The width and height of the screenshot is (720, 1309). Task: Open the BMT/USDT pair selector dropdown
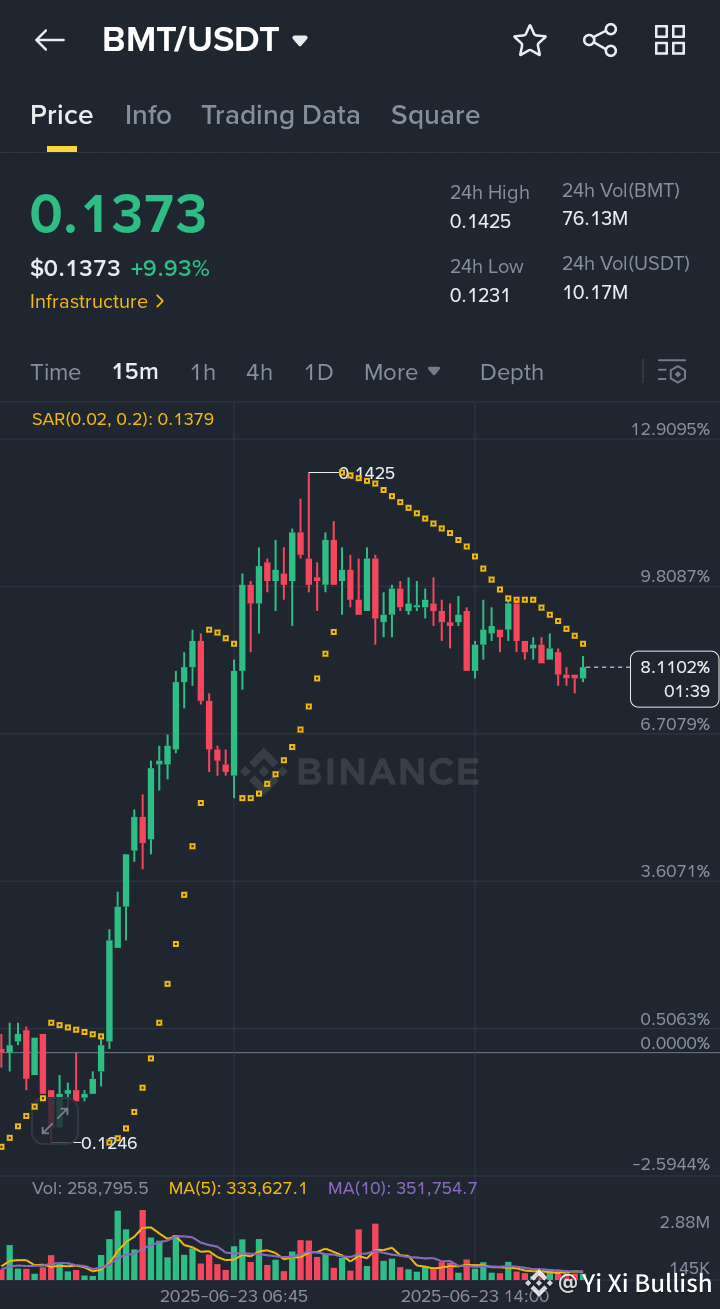[x=298, y=40]
